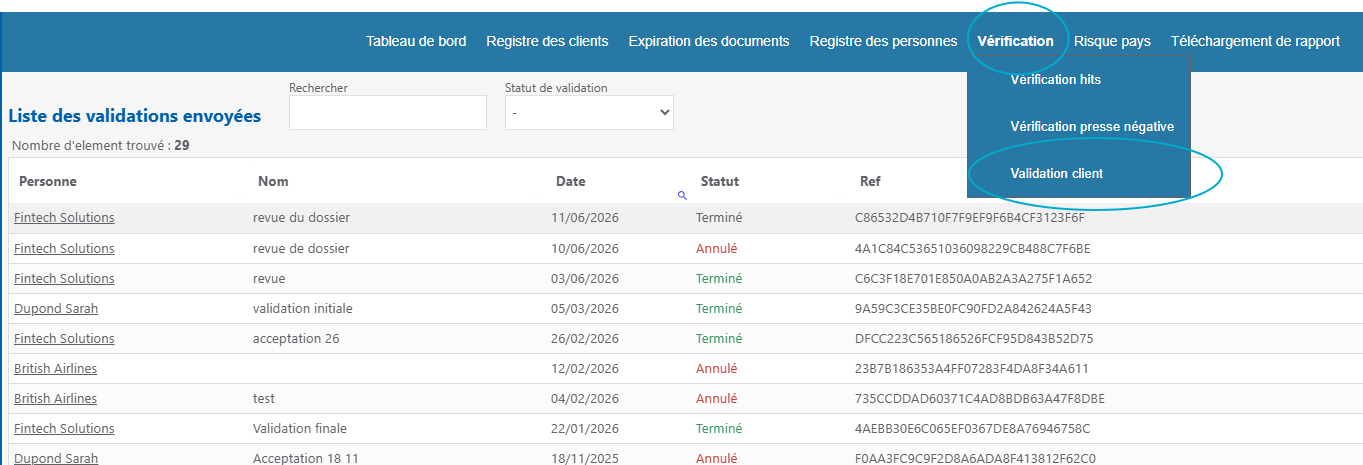Select reference 4A1C84C53651036098229CB488C7F6BE
The image size is (1363, 465).
(x=973, y=248)
